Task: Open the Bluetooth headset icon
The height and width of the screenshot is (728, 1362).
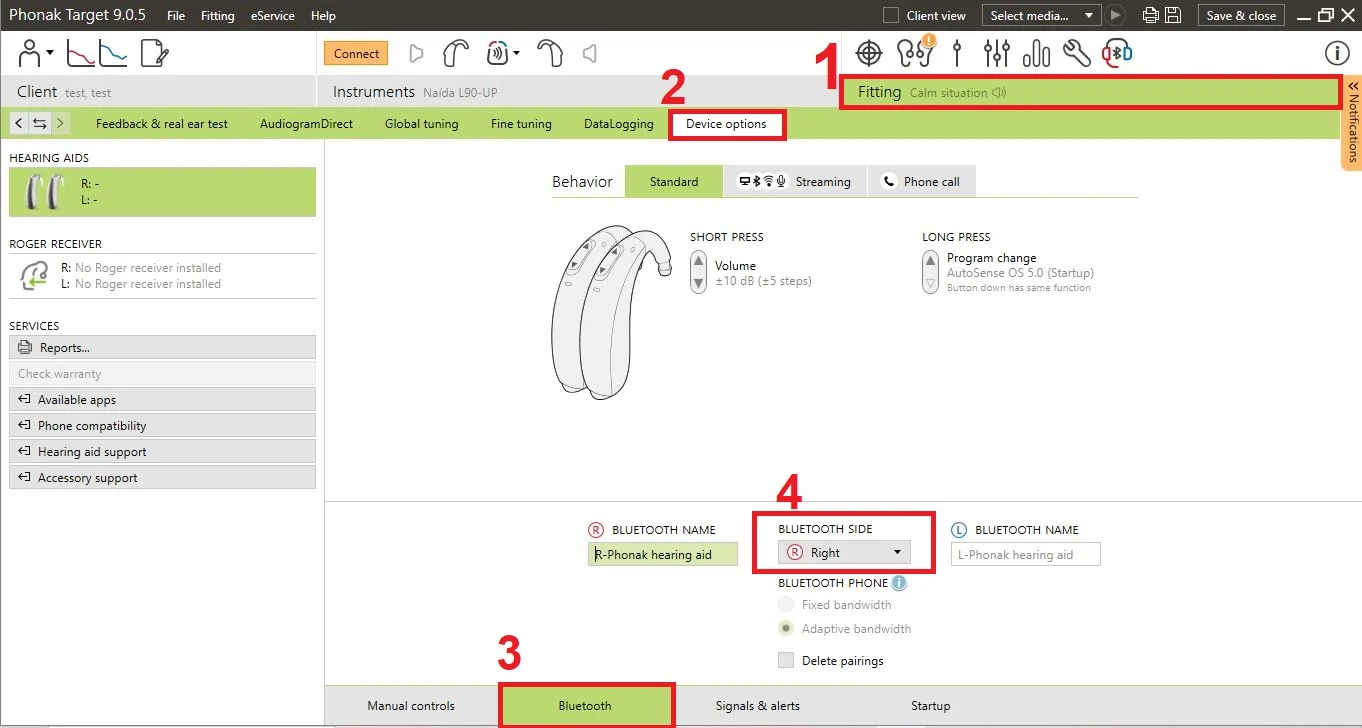Action: 1117,53
